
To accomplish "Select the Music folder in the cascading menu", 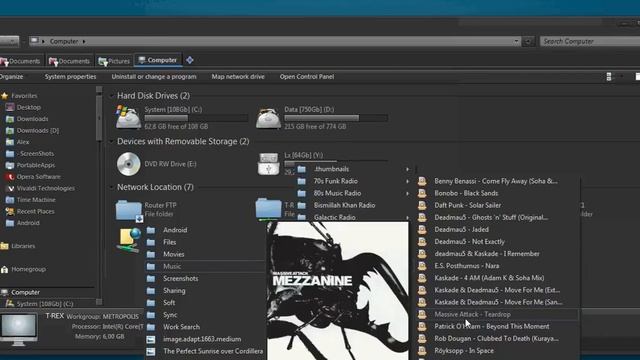I will pyautogui.click(x=206, y=267).
